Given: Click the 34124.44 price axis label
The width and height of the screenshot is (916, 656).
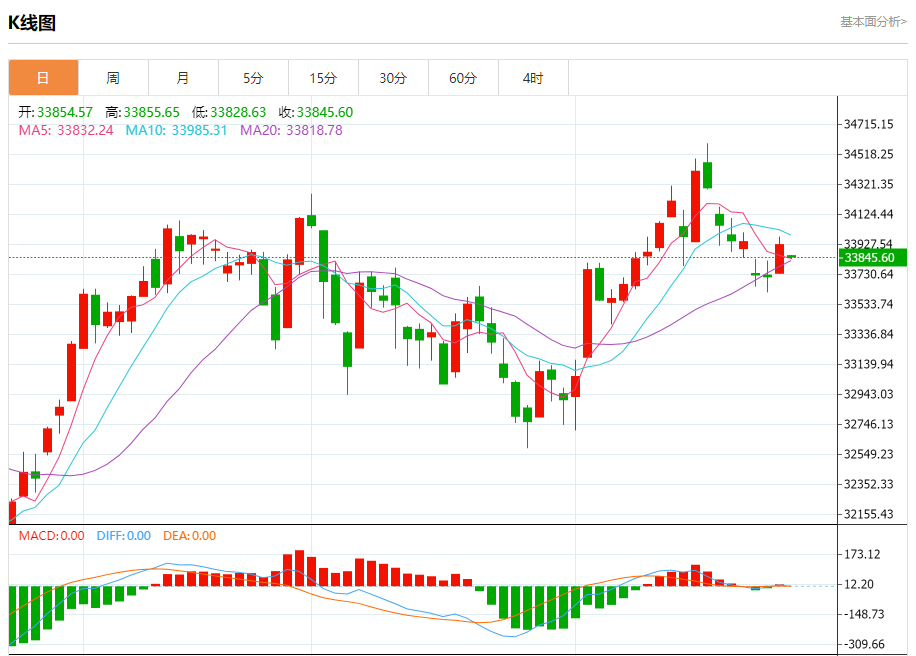Looking at the screenshot, I should [869, 214].
